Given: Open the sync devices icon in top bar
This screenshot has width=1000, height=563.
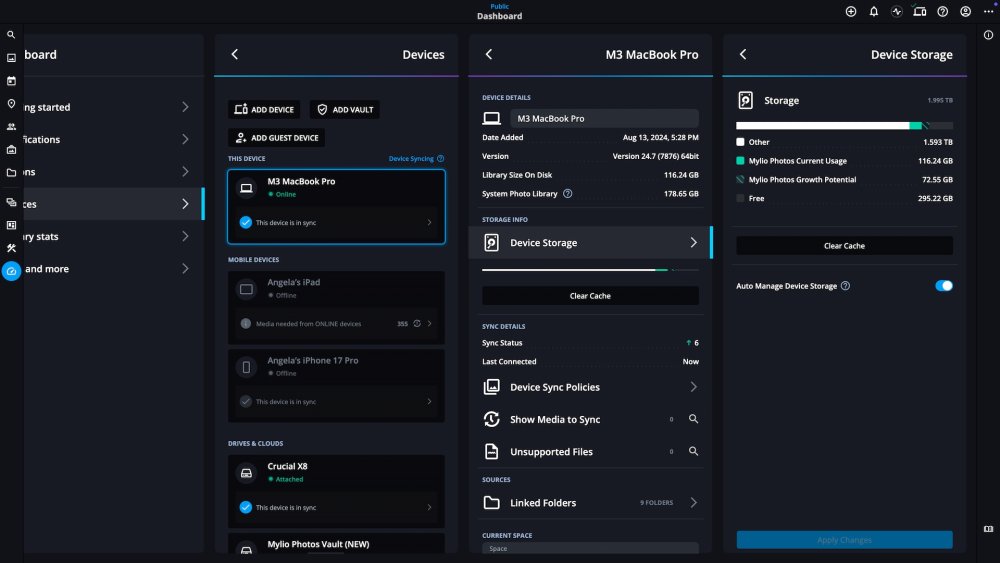Looking at the screenshot, I should coord(920,11).
